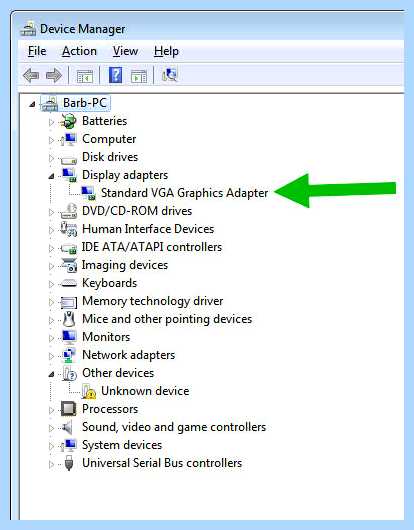Open the Help menu
The height and width of the screenshot is (530, 414).
coord(166,51)
